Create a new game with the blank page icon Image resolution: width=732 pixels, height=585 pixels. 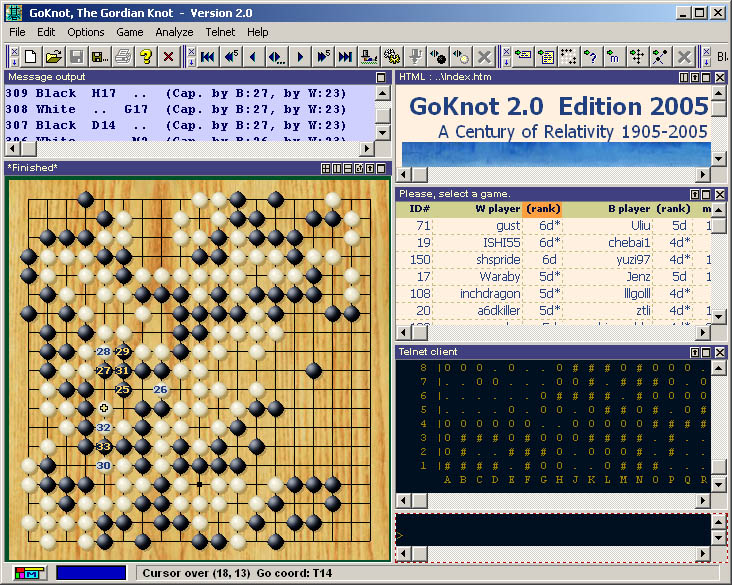(31, 57)
